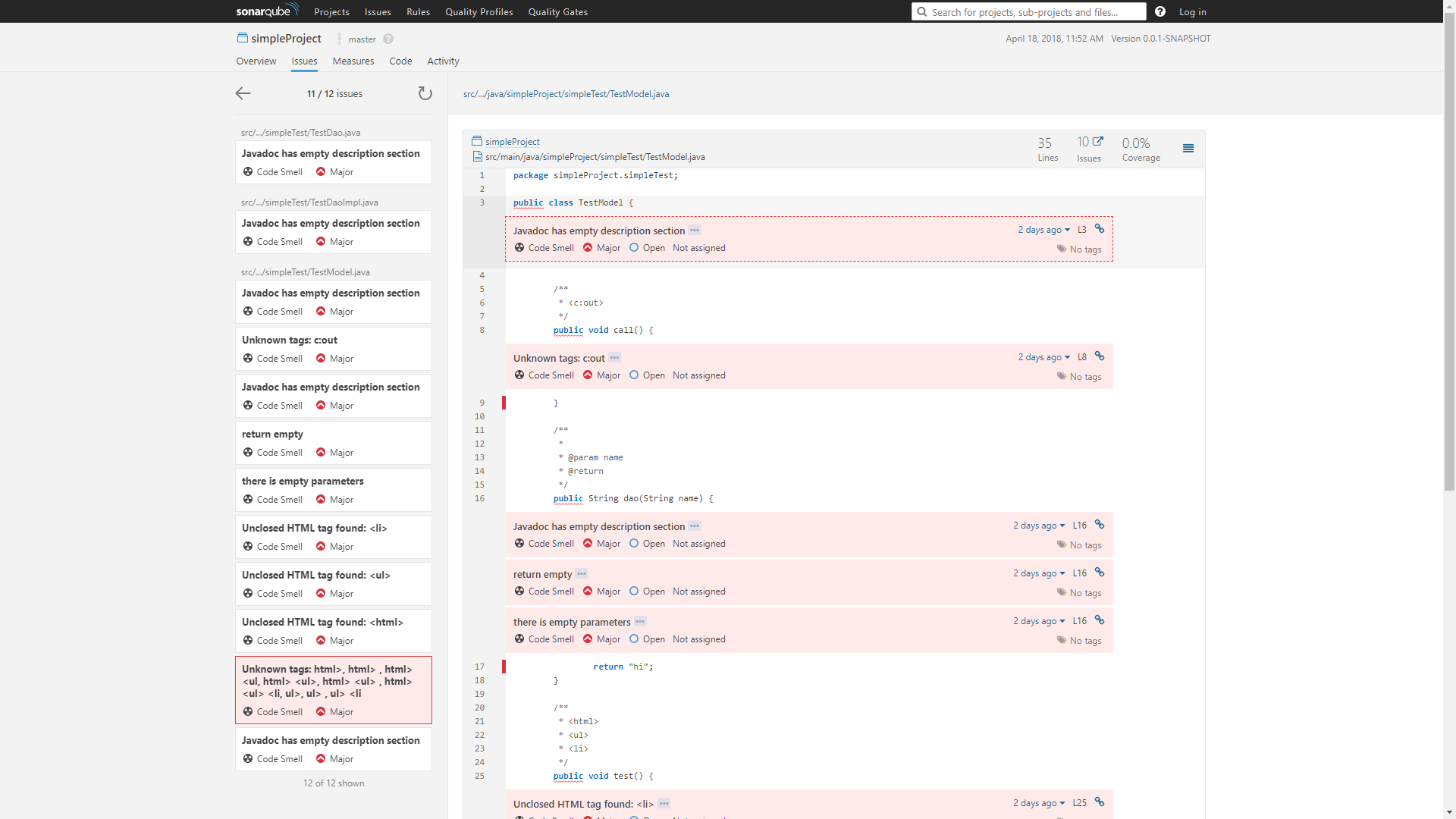The image size is (1456, 819).
Task: Switch to the Measures tab
Action: tap(353, 61)
